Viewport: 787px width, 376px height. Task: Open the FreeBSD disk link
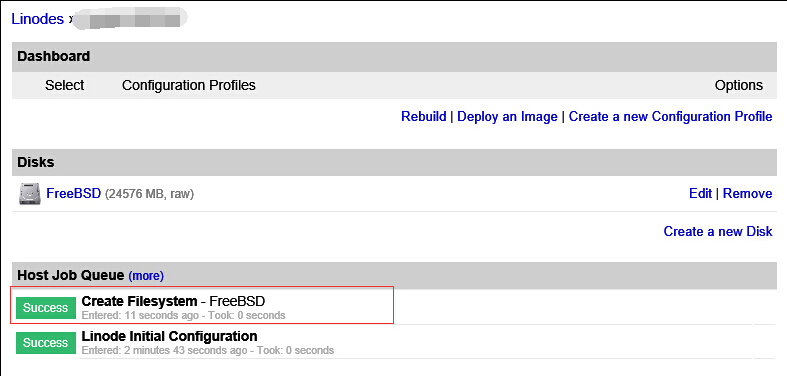(x=74, y=193)
